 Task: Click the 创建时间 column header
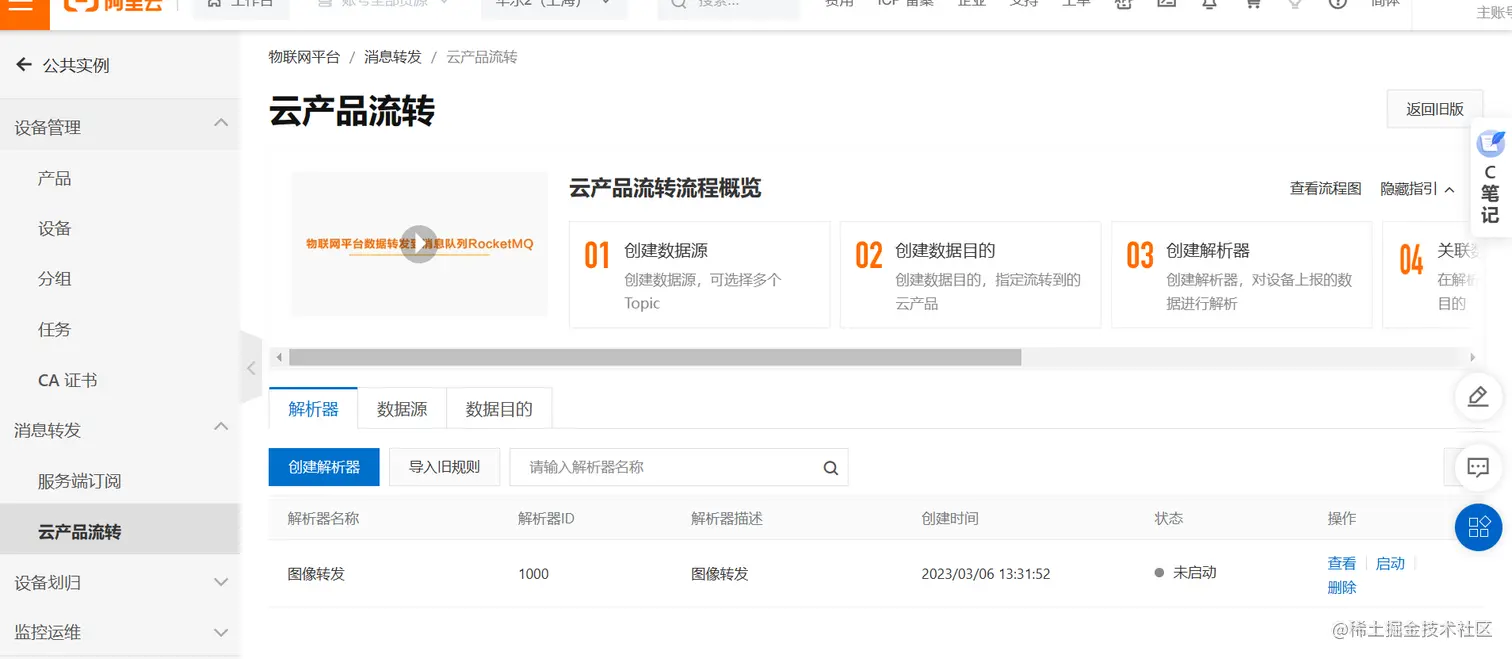[x=950, y=519]
